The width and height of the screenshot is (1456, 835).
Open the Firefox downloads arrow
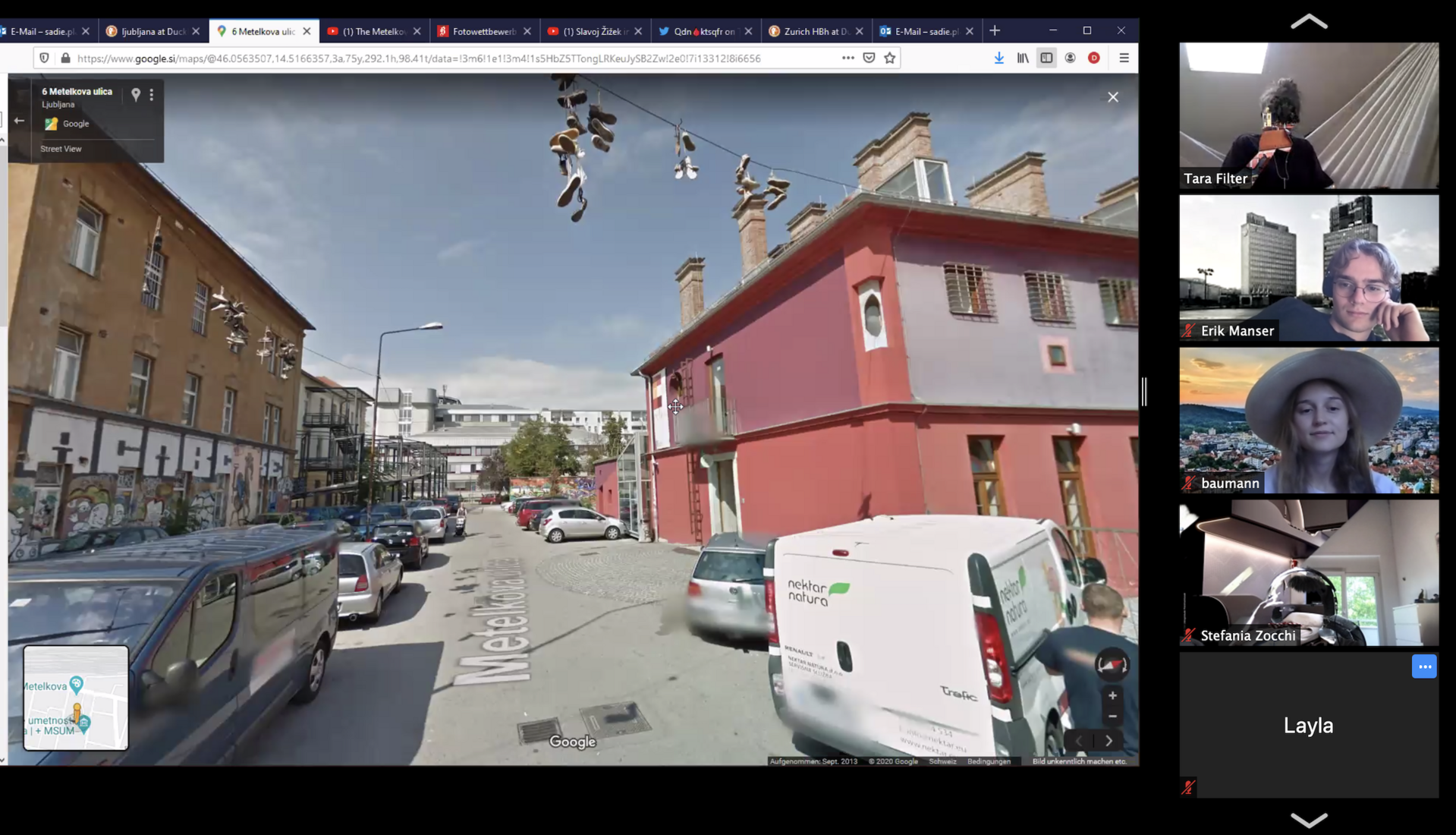pos(998,58)
